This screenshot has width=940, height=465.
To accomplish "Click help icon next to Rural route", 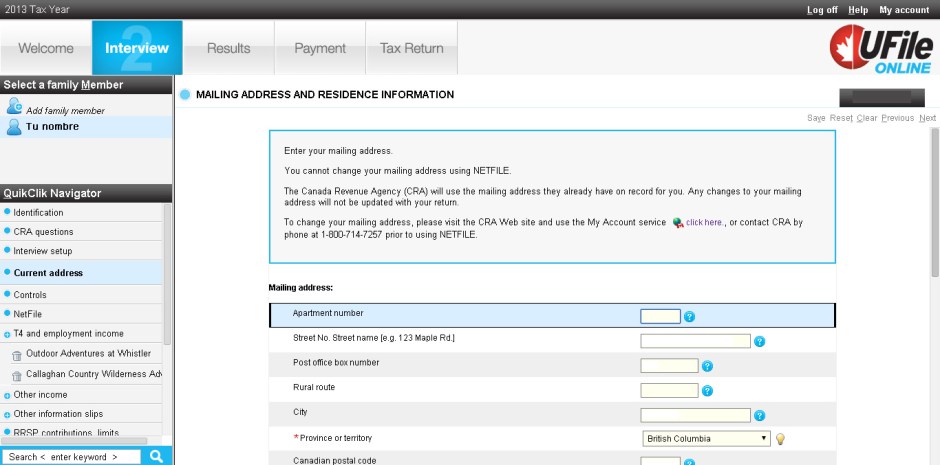I will [707, 391].
